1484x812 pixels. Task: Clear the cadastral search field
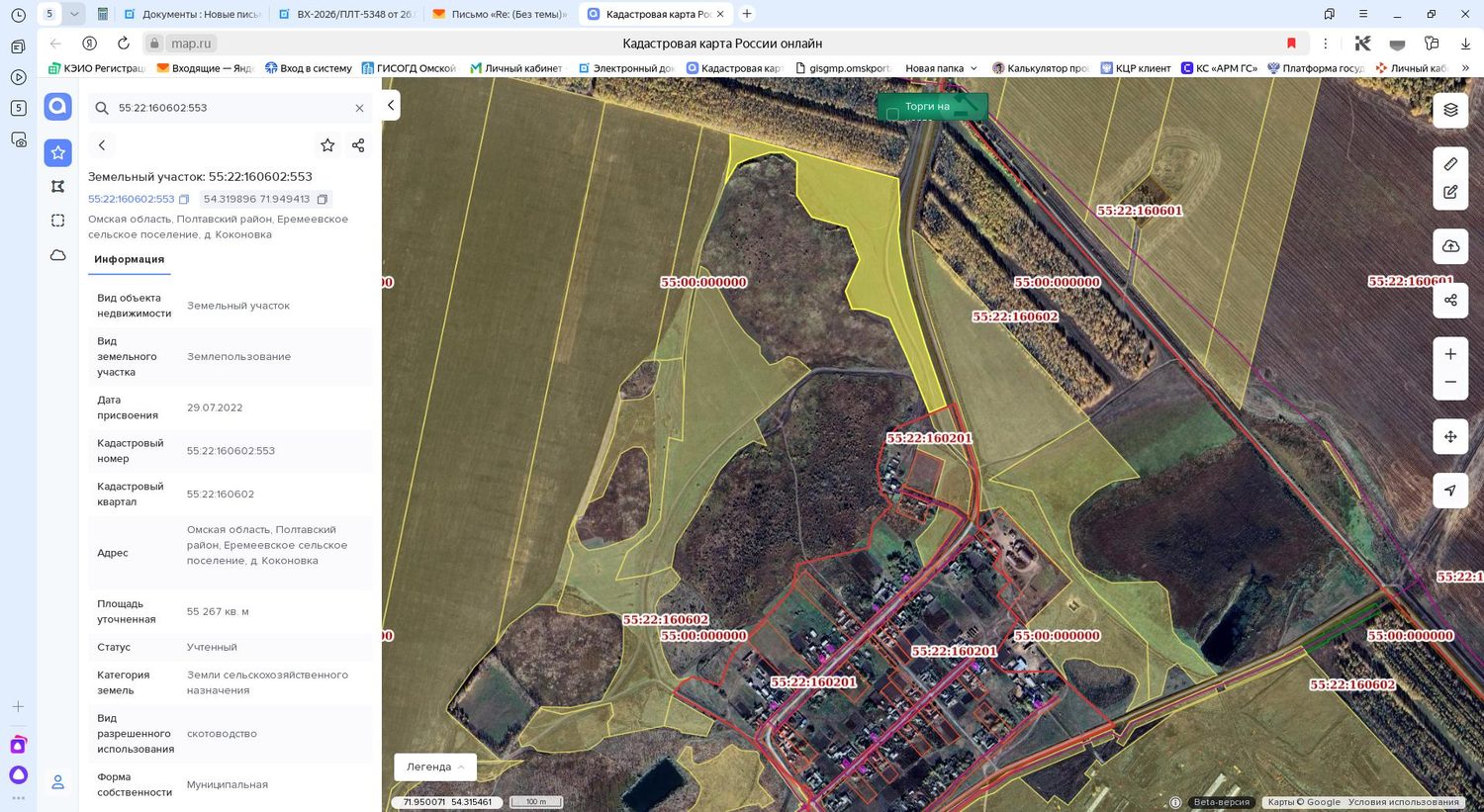tap(359, 108)
